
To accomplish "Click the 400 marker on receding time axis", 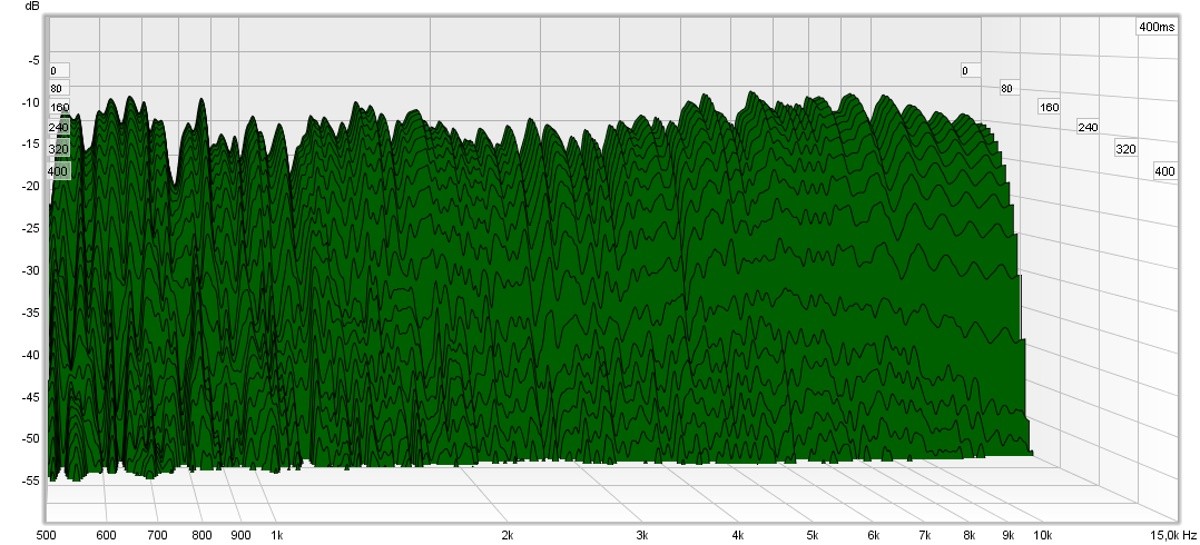I will pyautogui.click(x=1165, y=171).
